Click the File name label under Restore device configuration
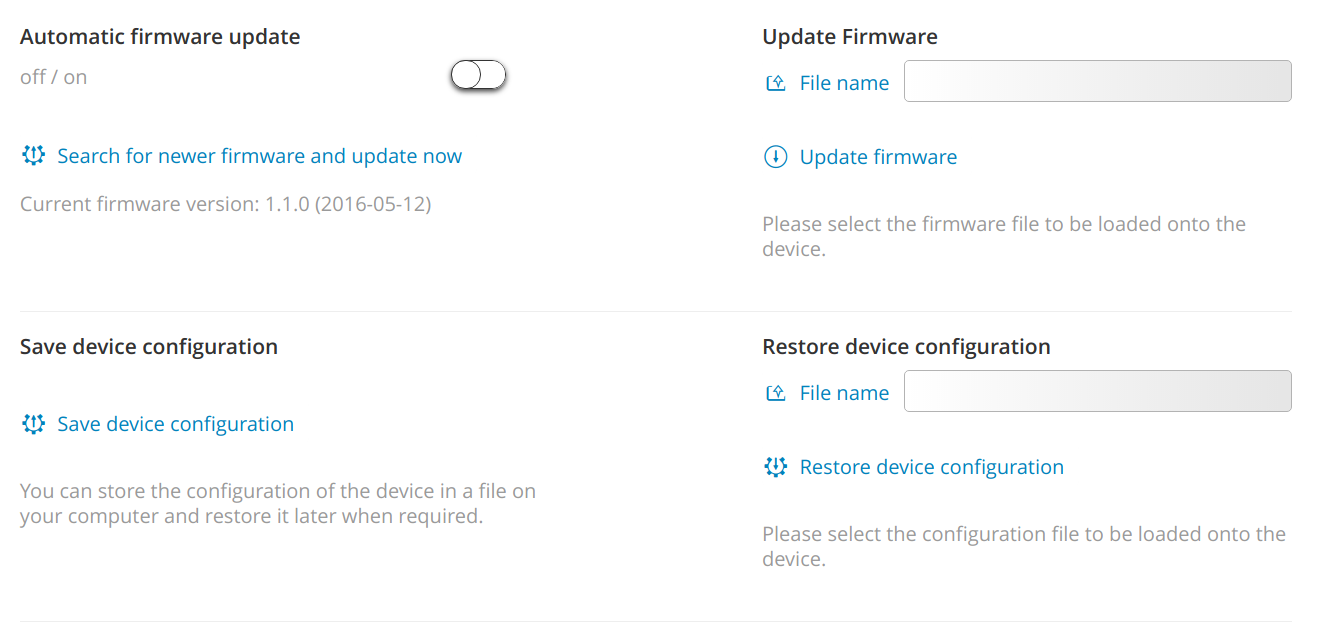This screenshot has width=1320, height=630. click(x=844, y=393)
